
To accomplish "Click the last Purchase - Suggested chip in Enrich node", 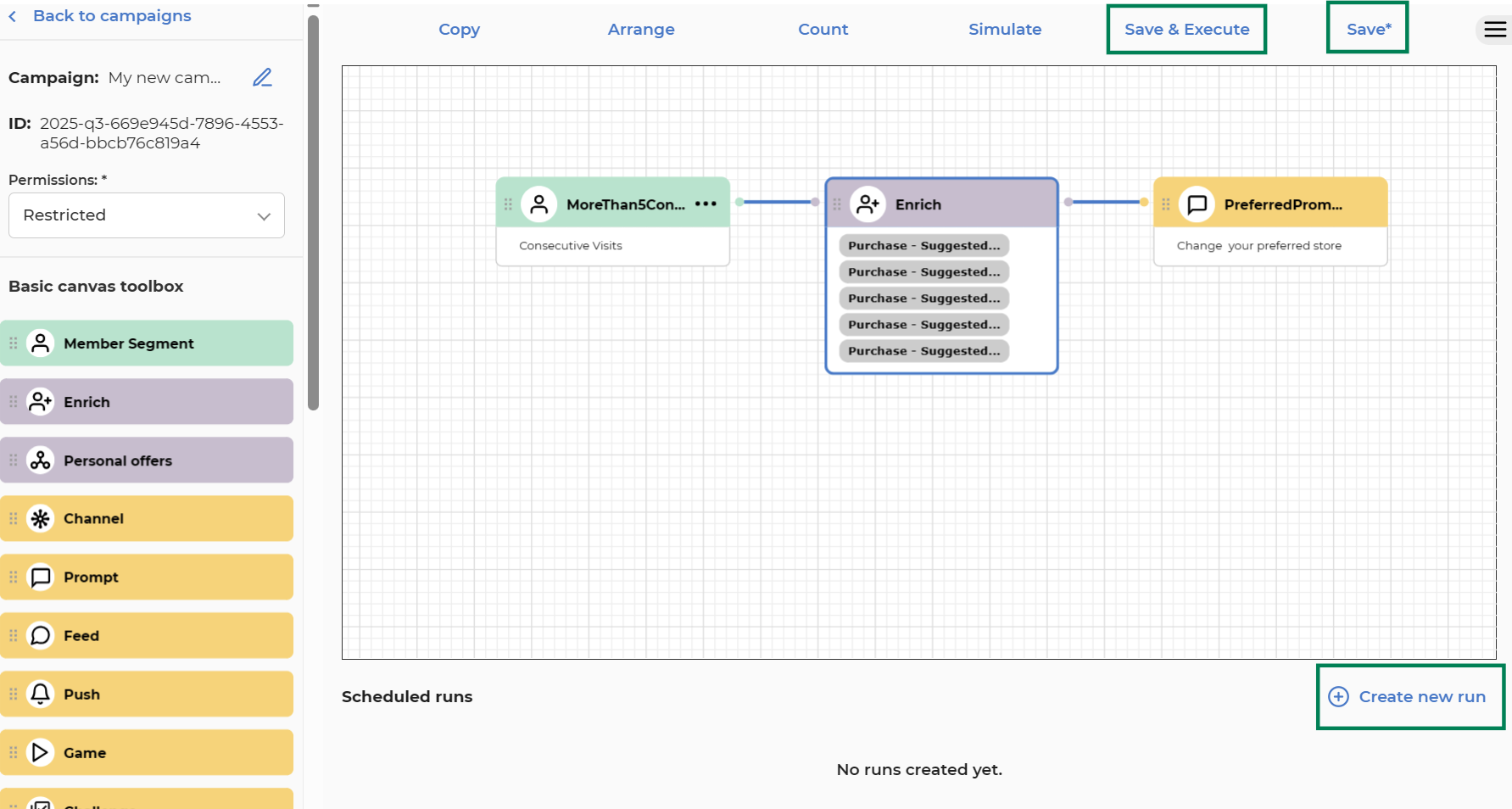I will coord(924,351).
